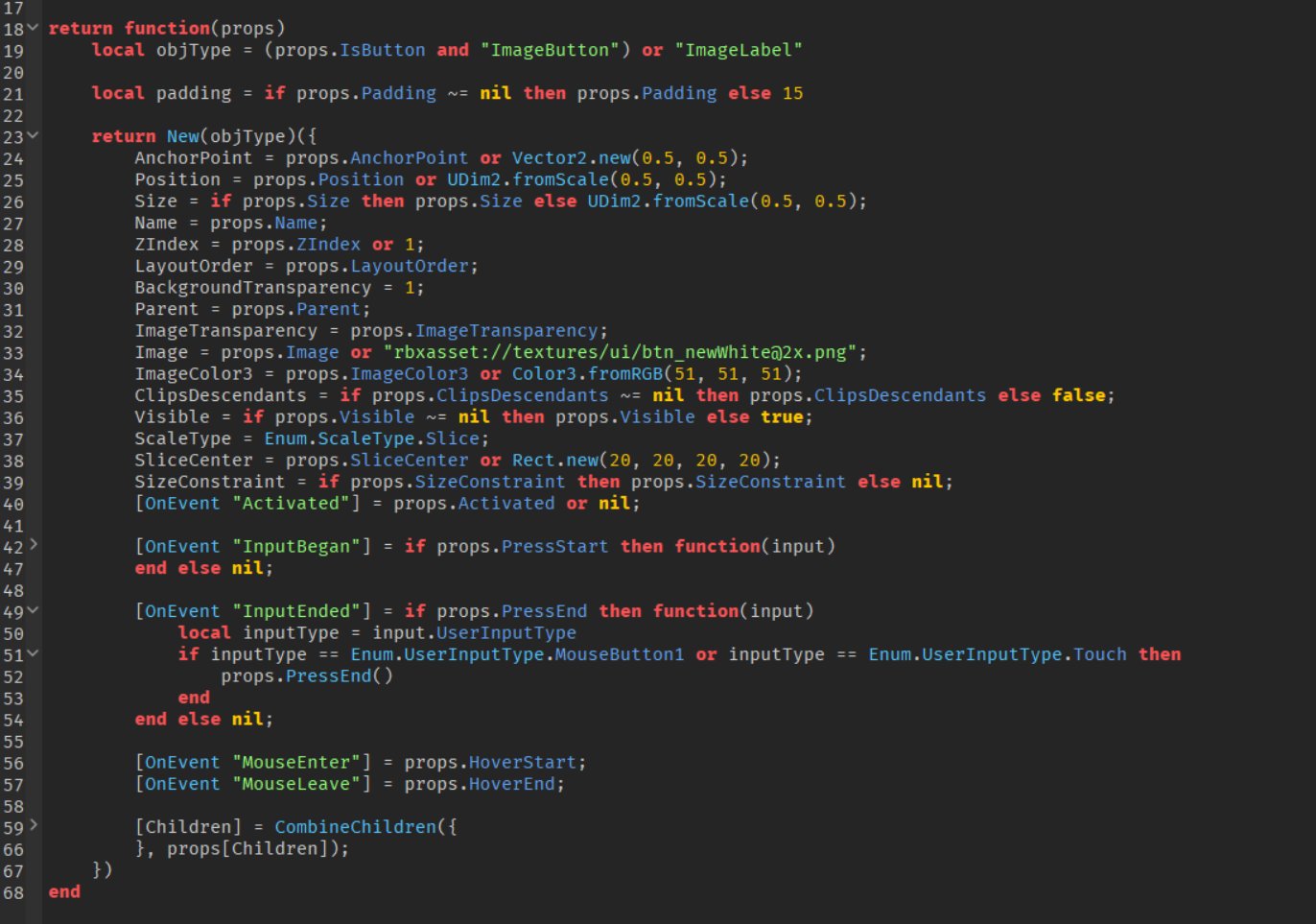This screenshot has height=924, width=1316.
Task: Collapse the InputEnded fold on line 49
Action: point(34,611)
